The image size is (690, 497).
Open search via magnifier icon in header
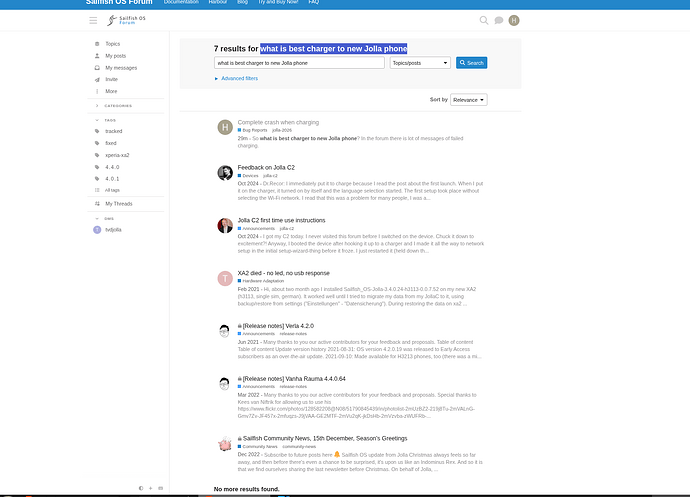(484, 20)
